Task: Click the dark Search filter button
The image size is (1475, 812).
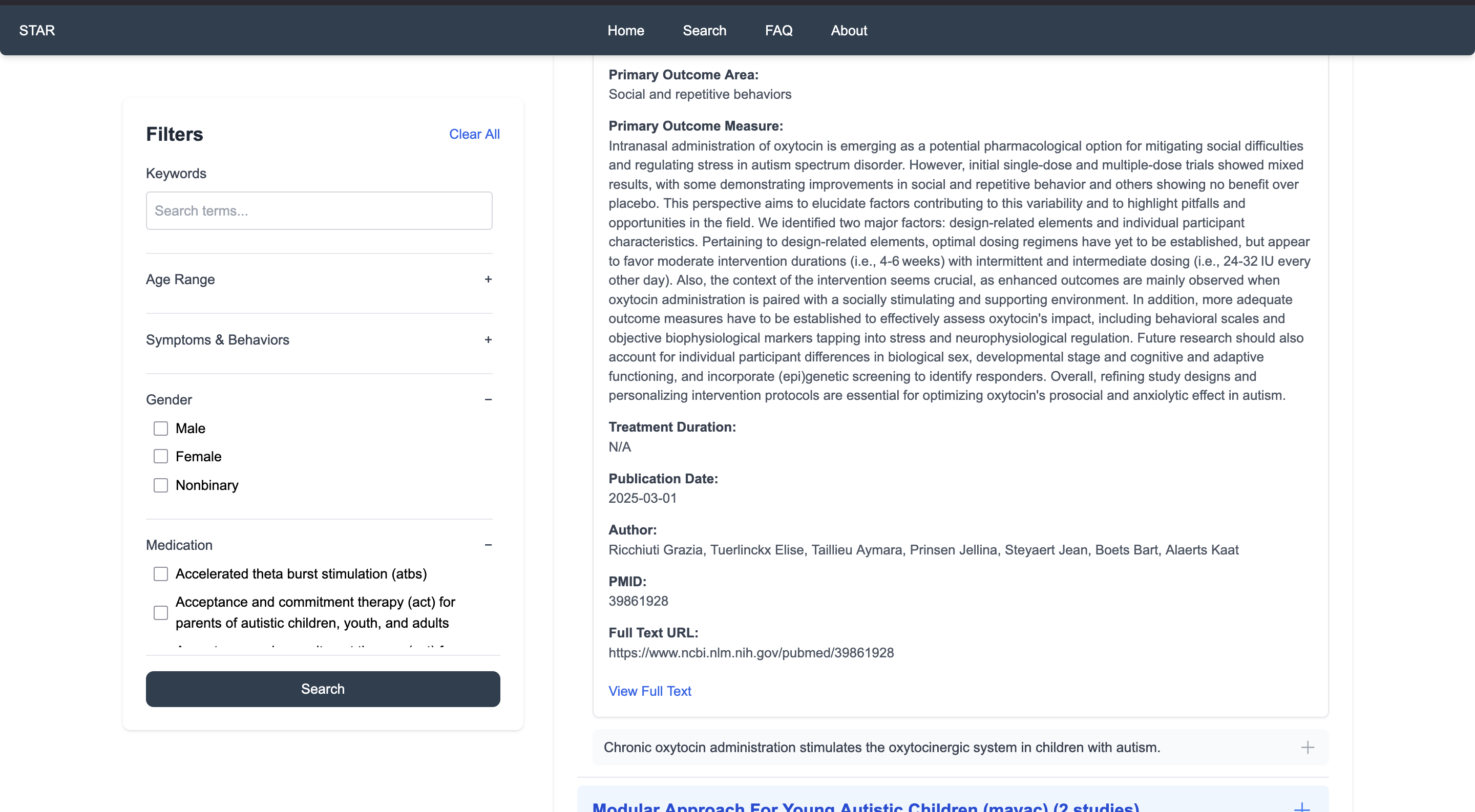Action: click(322, 689)
